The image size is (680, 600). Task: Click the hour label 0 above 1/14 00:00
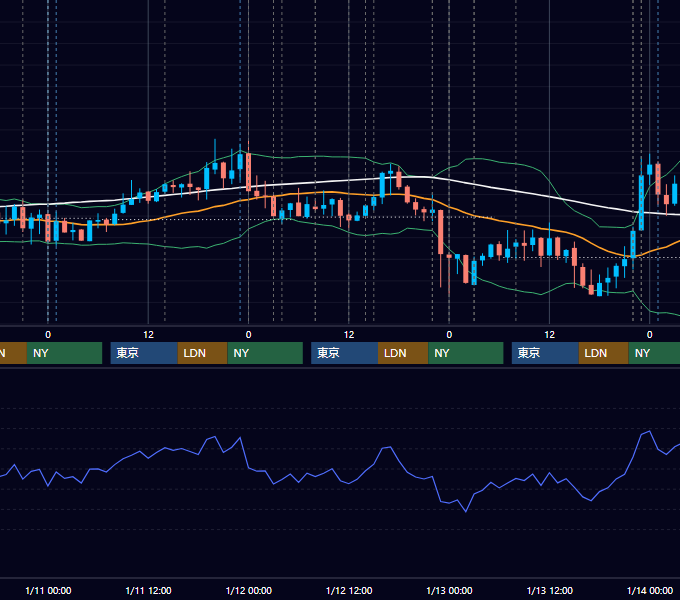pyautogui.click(x=650, y=335)
